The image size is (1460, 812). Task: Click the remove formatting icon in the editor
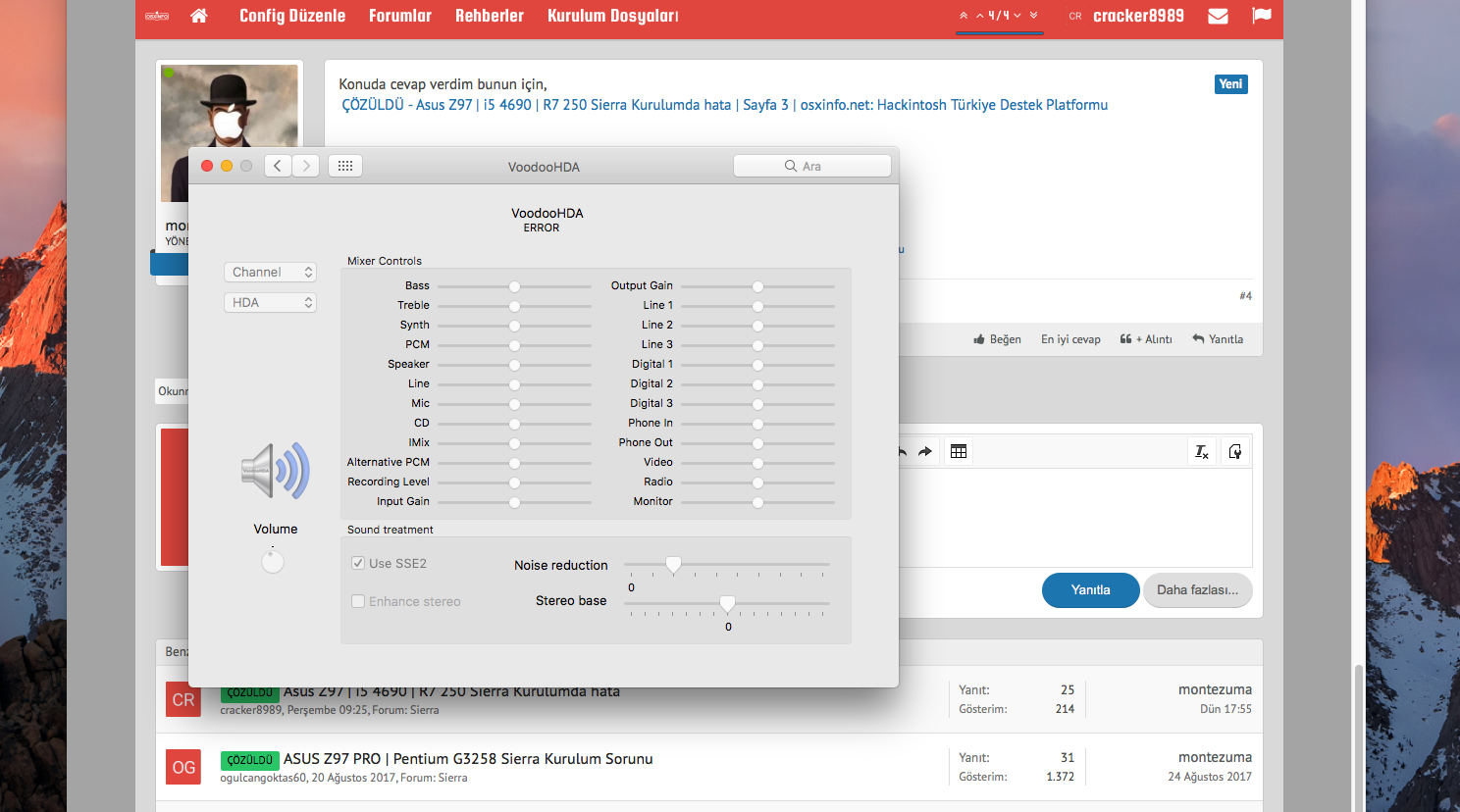tap(1201, 451)
